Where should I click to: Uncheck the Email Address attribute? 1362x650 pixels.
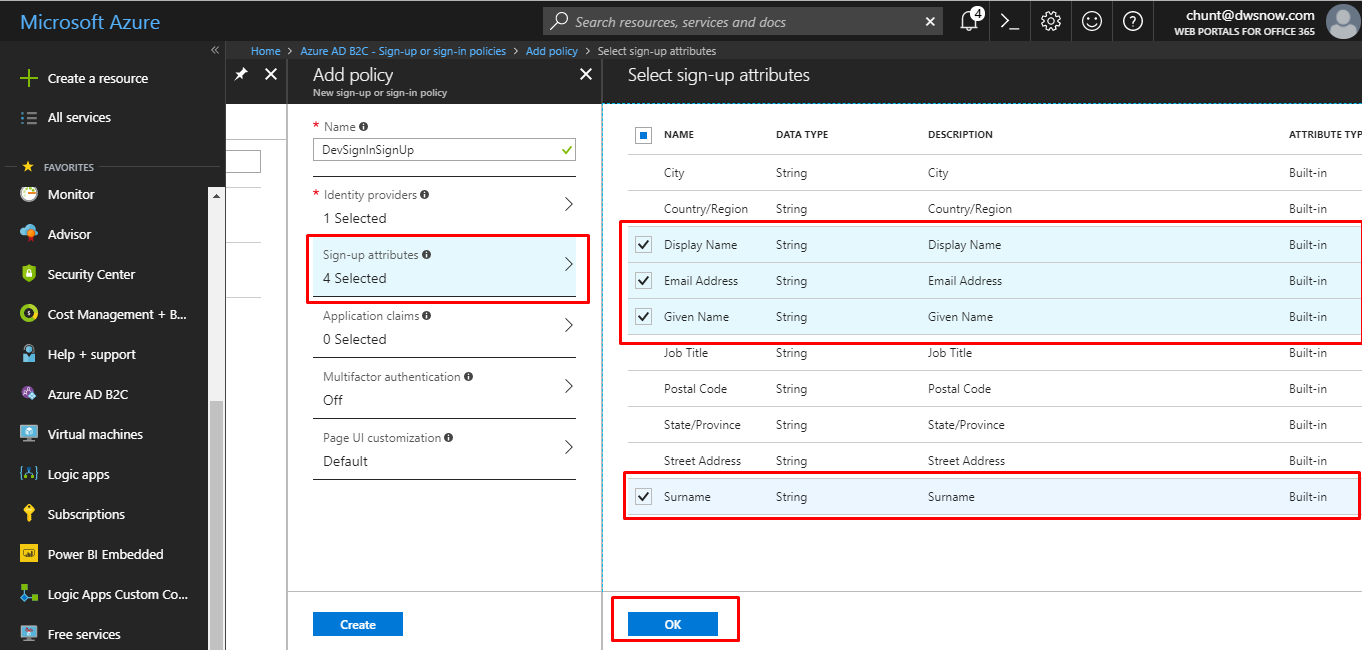pyautogui.click(x=643, y=281)
